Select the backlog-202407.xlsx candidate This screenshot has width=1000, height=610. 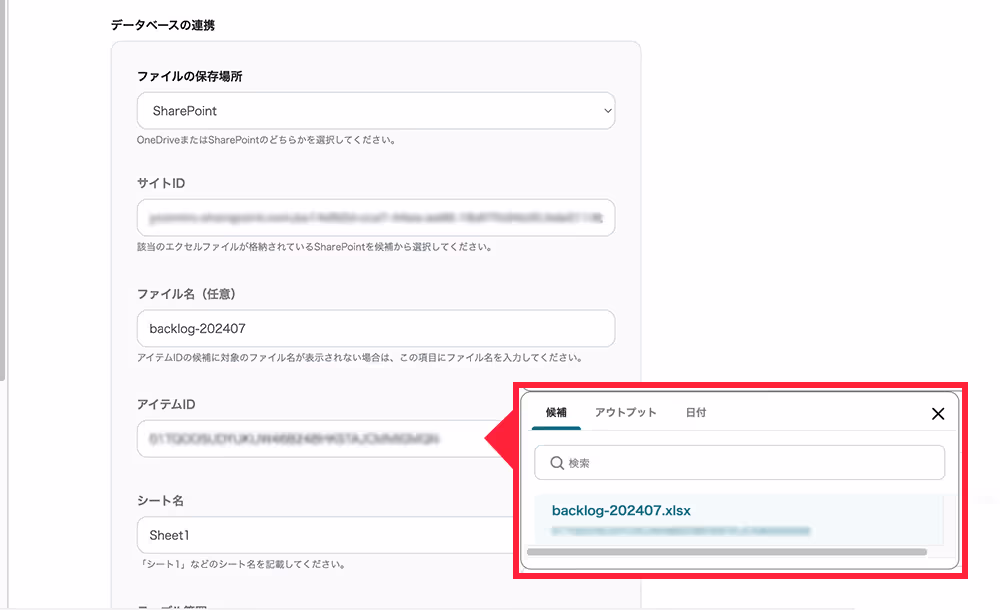tap(738, 519)
